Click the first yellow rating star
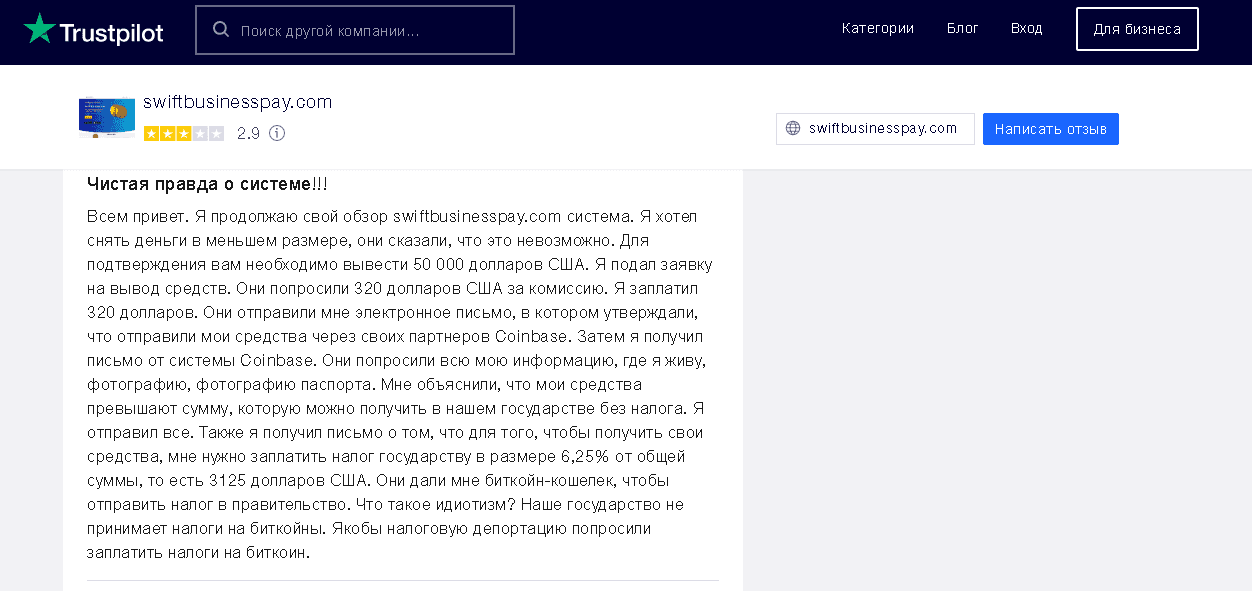 152,133
